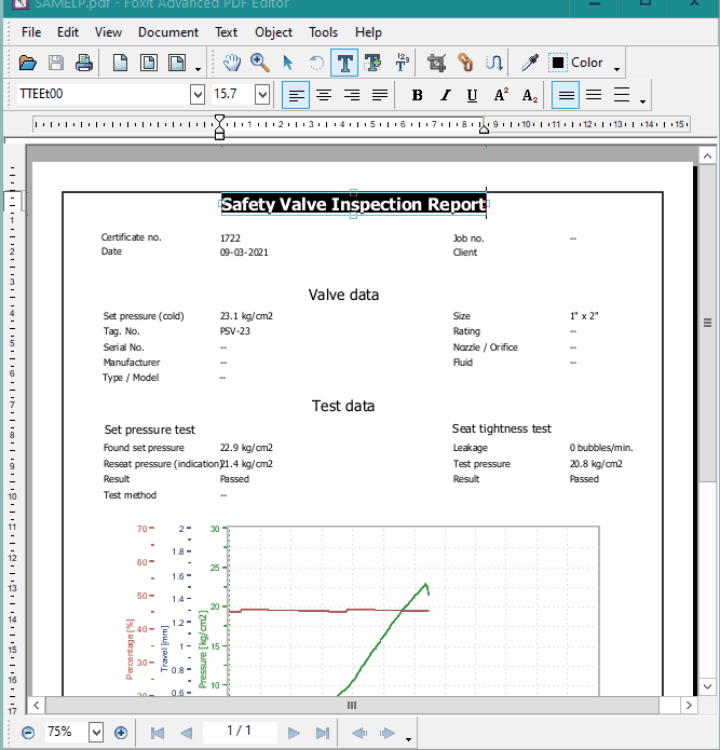
Task: Open the File menu
Action: (x=31, y=32)
